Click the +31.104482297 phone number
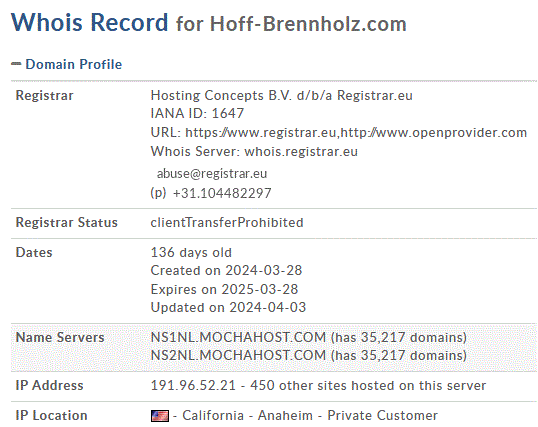 click(222, 193)
